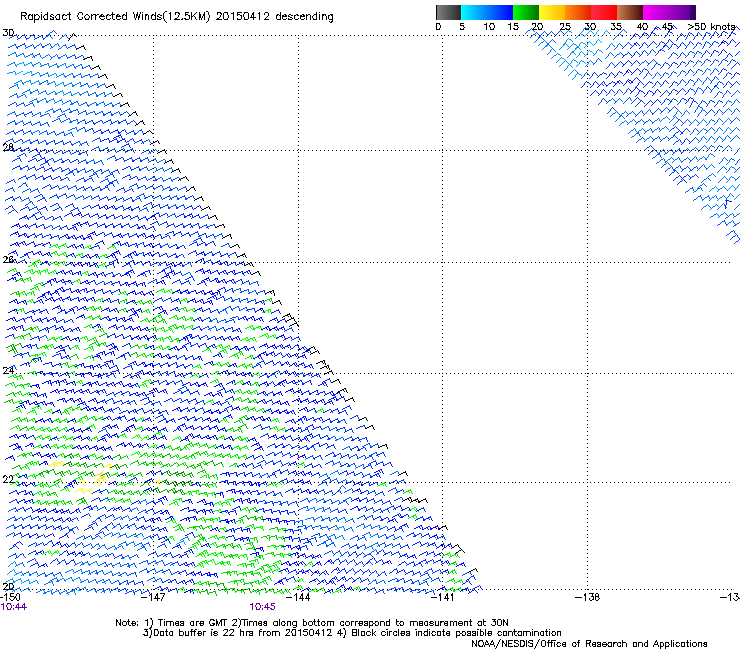The height and width of the screenshot is (650, 740).
Task: Click the note line 'Times are GMT'
Action: pyautogui.click(x=193, y=623)
